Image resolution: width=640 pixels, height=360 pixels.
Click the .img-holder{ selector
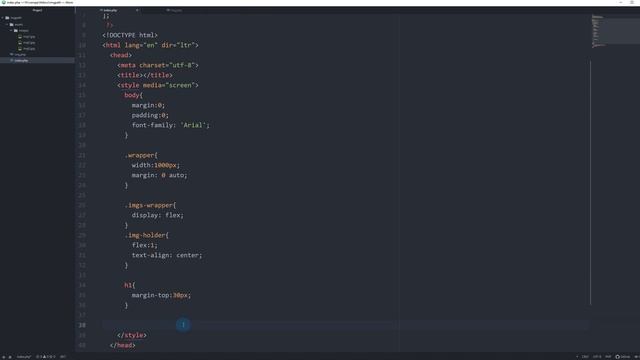147,235
